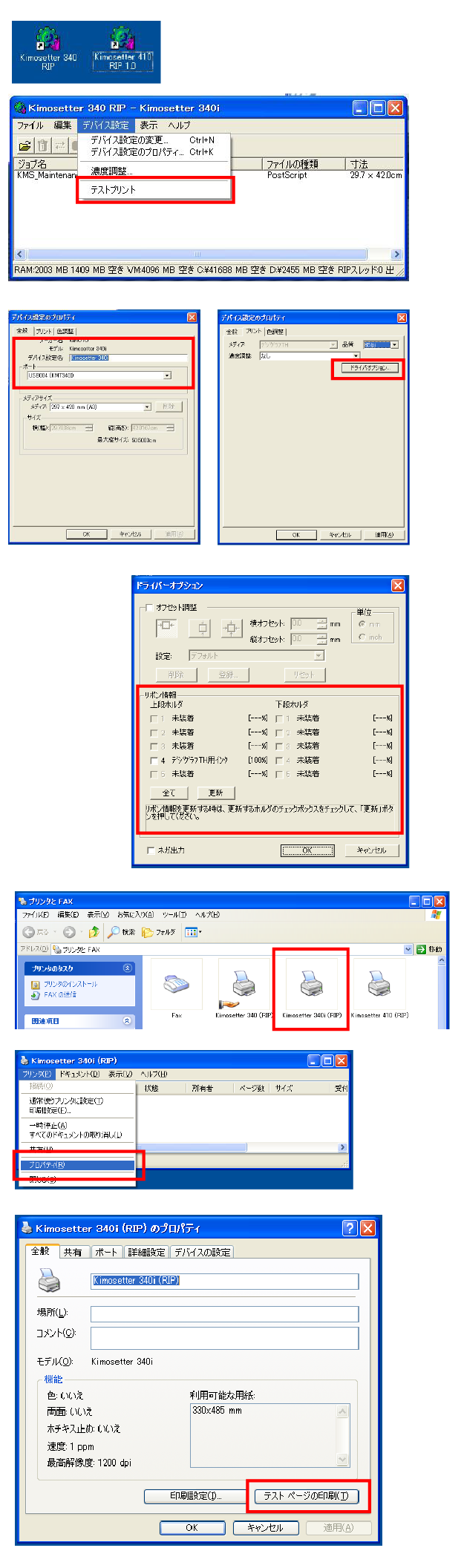Click the 場所(L) input field

224,1314
